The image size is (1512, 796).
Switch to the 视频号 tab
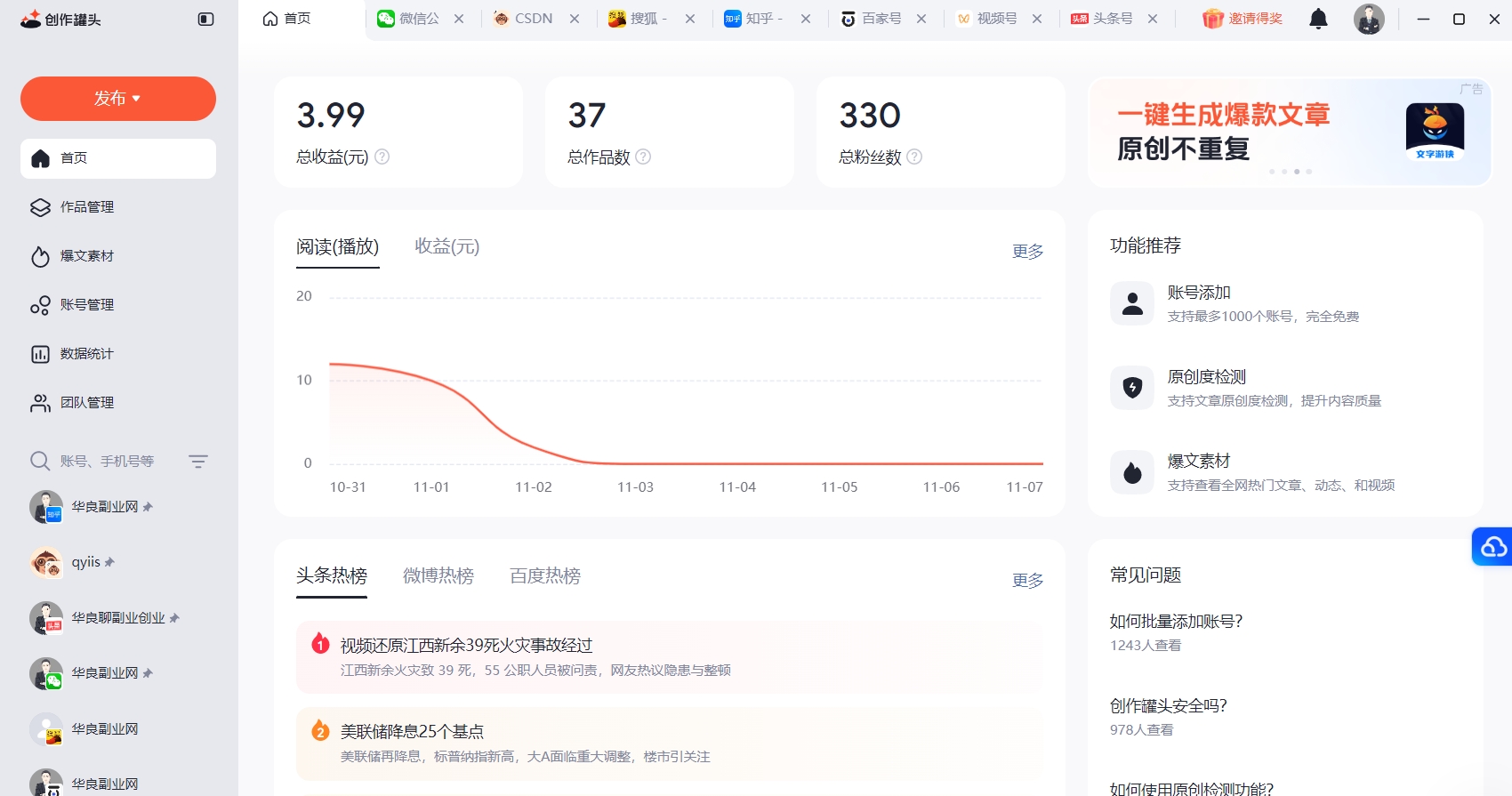click(986, 19)
